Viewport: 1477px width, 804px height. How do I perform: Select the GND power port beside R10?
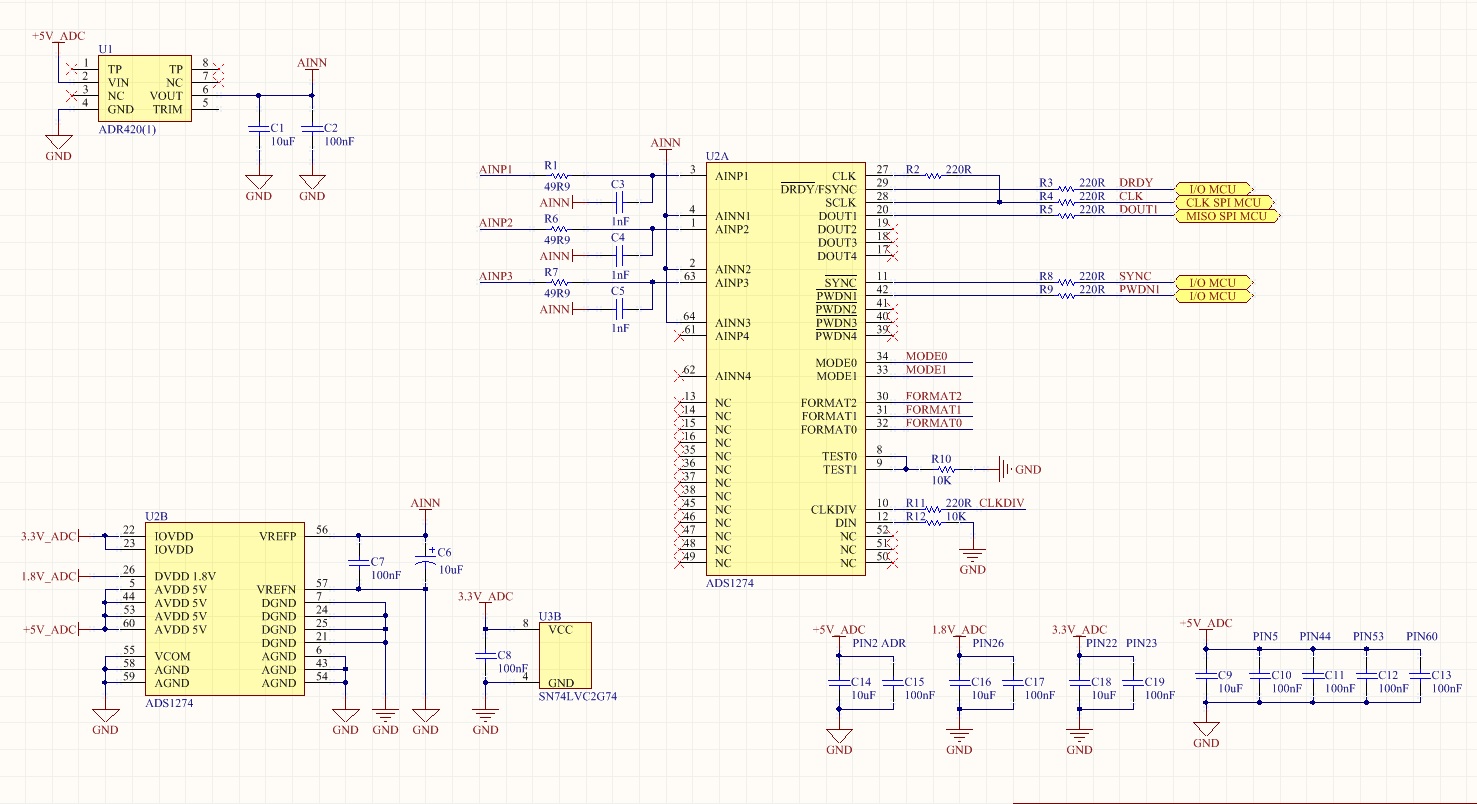[1019, 469]
